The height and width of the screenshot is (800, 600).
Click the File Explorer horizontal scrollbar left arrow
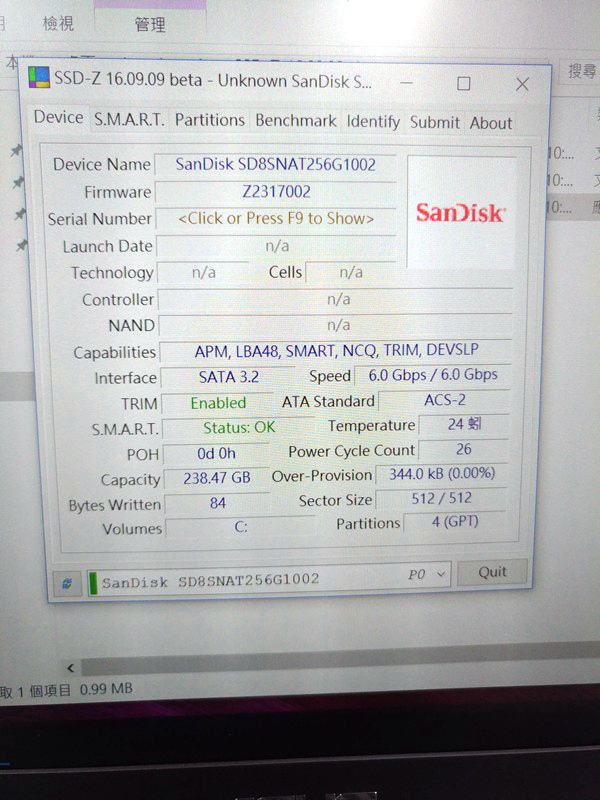point(70,667)
